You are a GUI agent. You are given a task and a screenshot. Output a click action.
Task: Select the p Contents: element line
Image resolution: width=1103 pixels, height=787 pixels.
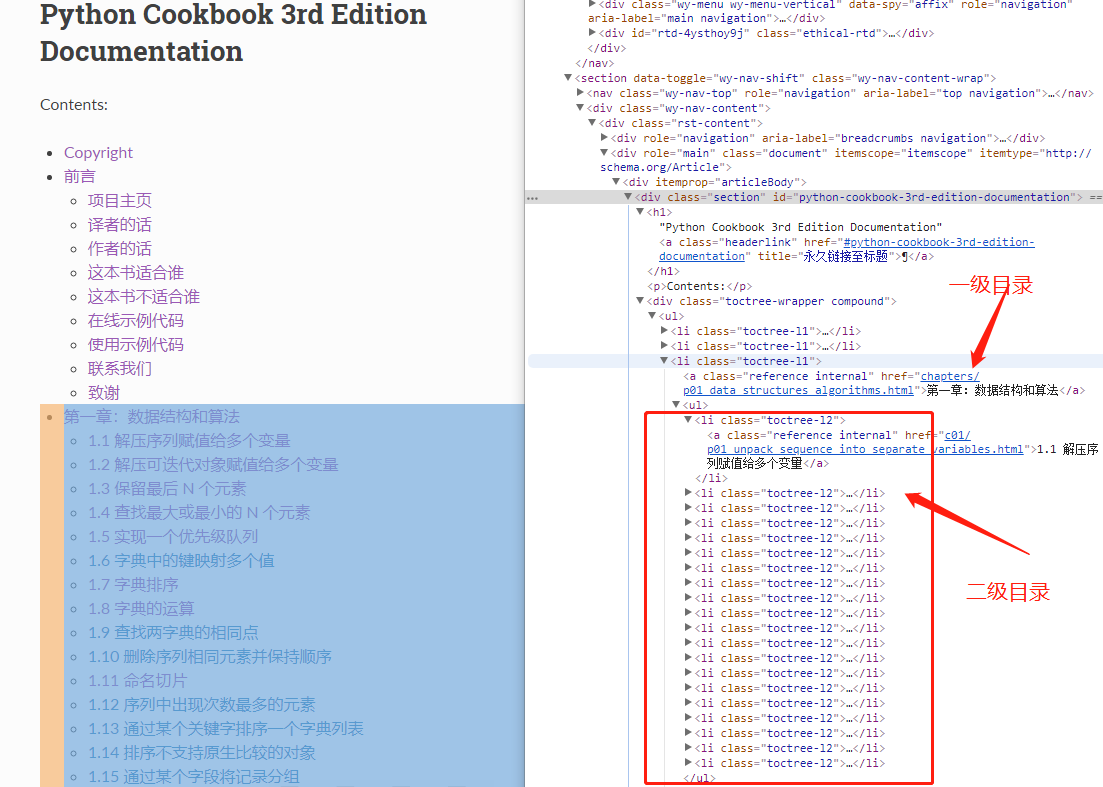tap(700, 286)
